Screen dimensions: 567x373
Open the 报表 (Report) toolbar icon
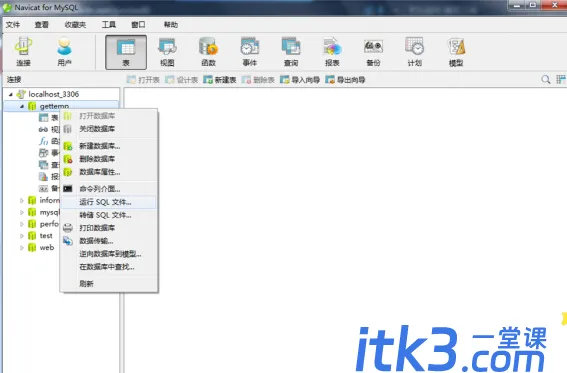click(332, 52)
